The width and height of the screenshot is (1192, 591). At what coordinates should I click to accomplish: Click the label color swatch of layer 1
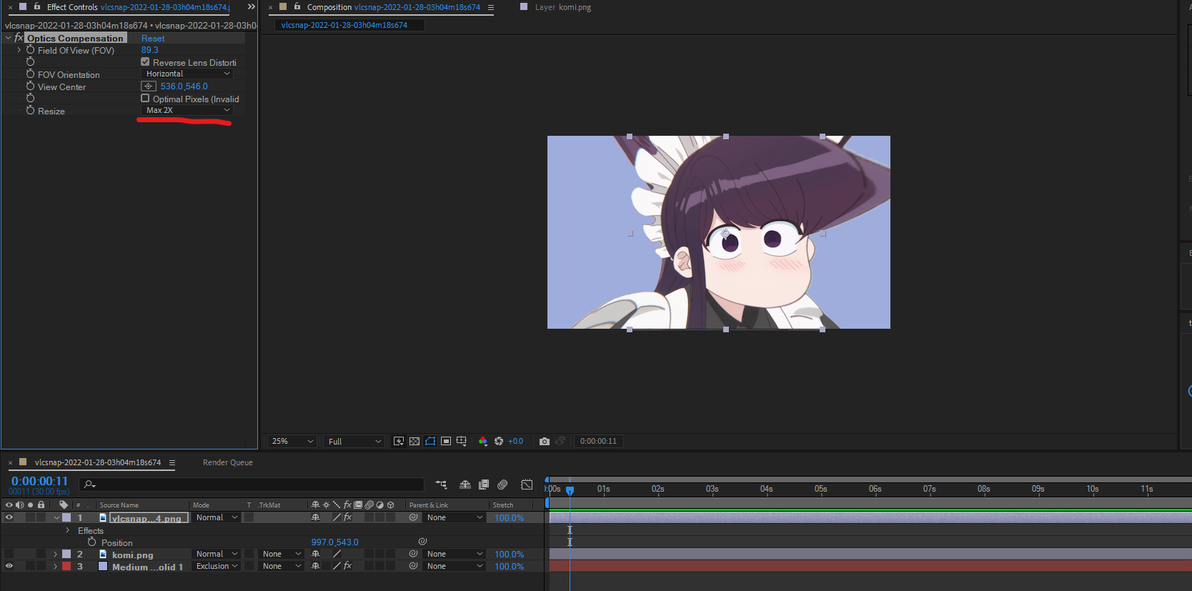point(66,517)
